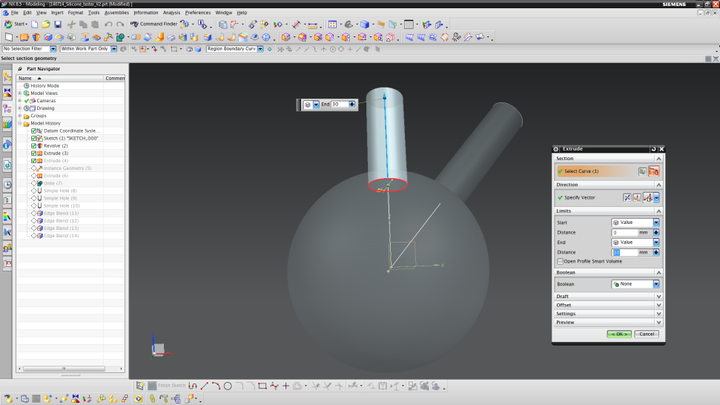The width and height of the screenshot is (720, 405).
Task: Open the Command Finder tool
Action: [154, 24]
